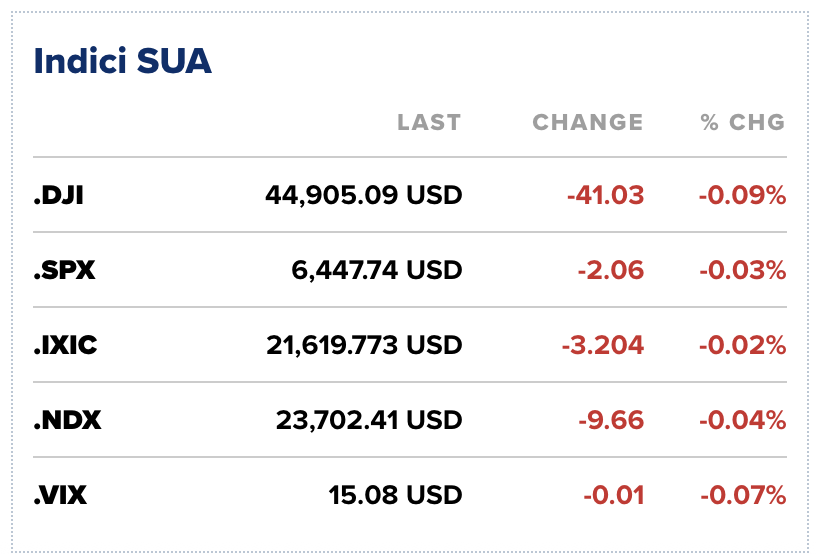Open the .VIX index symbol
This screenshot has height=554, width=816.
click(x=61, y=494)
